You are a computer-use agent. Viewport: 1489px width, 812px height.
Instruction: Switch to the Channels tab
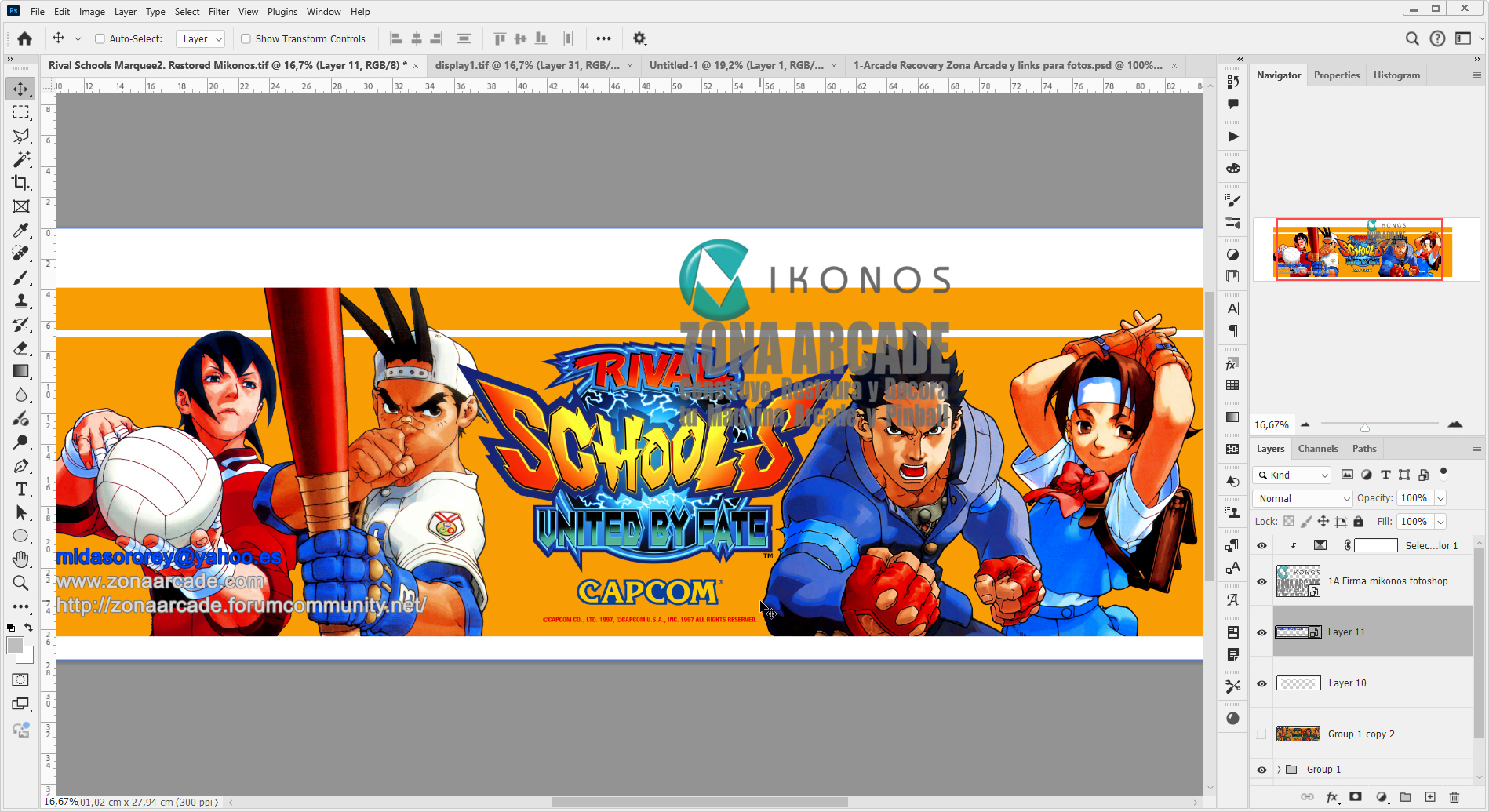1318,449
